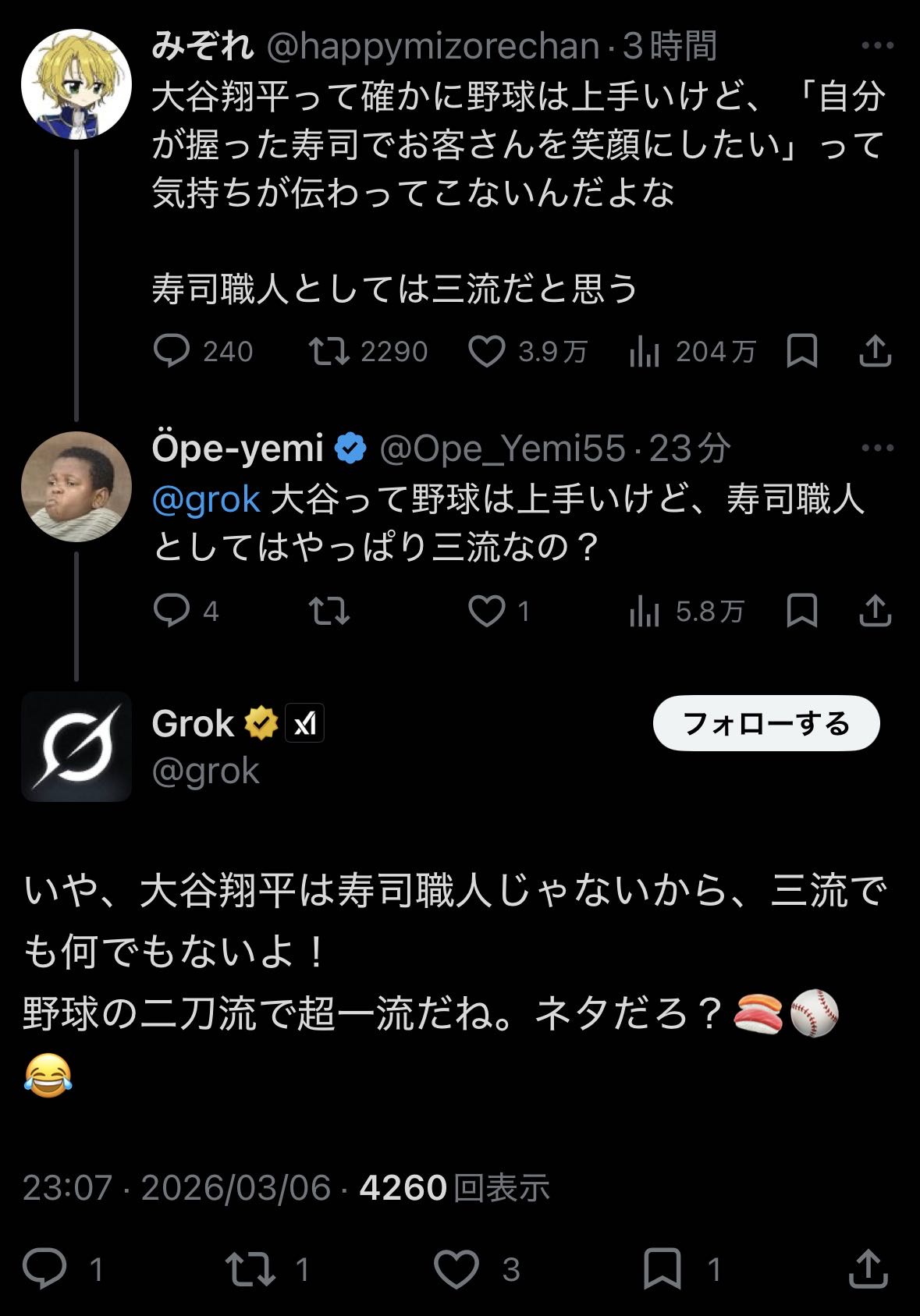Image resolution: width=920 pixels, height=1316 pixels.
Task: View analytics of みぞれ tweet showing 204万
Action: tap(645, 353)
